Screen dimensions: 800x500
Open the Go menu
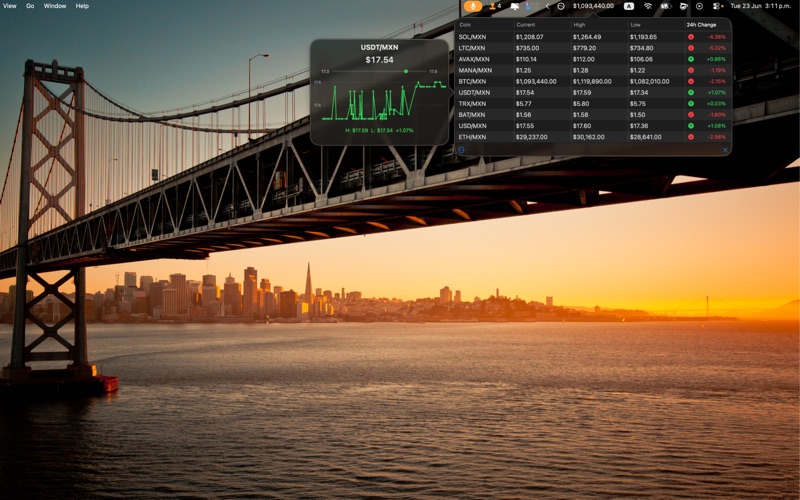(30, 6)
